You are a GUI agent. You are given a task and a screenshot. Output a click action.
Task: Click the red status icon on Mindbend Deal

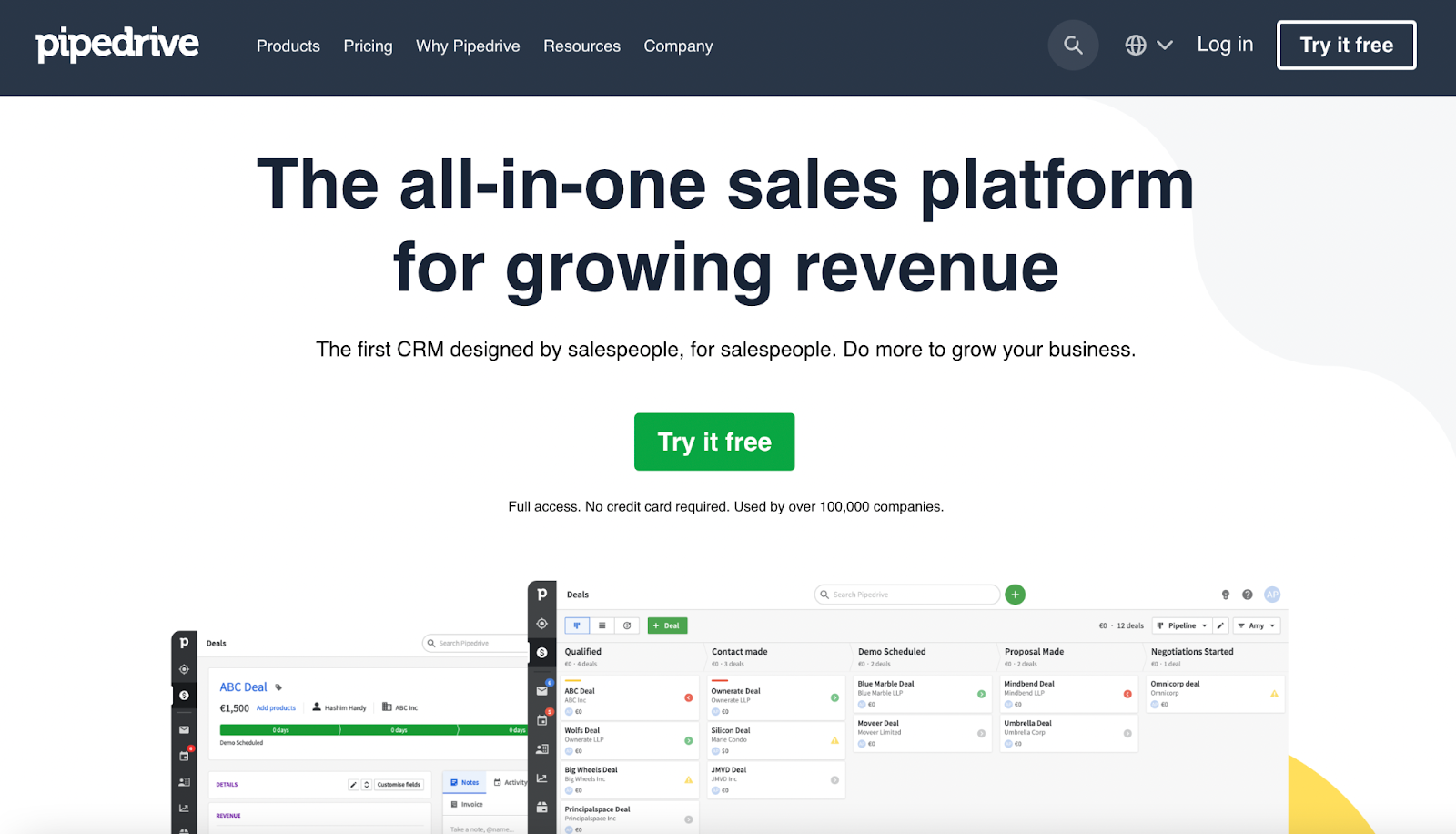tap(1127, 694)
